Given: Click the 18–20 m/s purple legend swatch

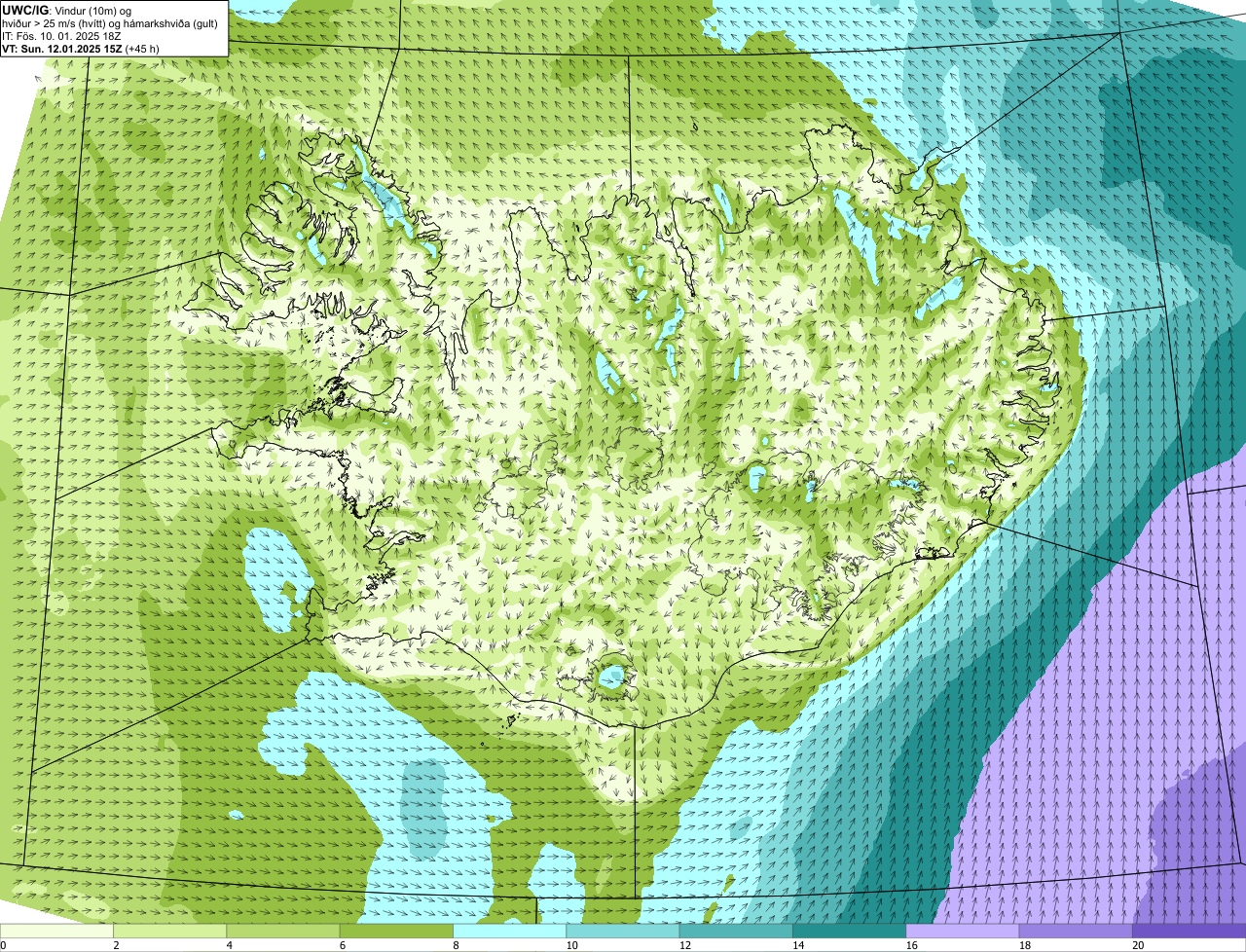Looking at the screenshot, I should click(1076, 932).
